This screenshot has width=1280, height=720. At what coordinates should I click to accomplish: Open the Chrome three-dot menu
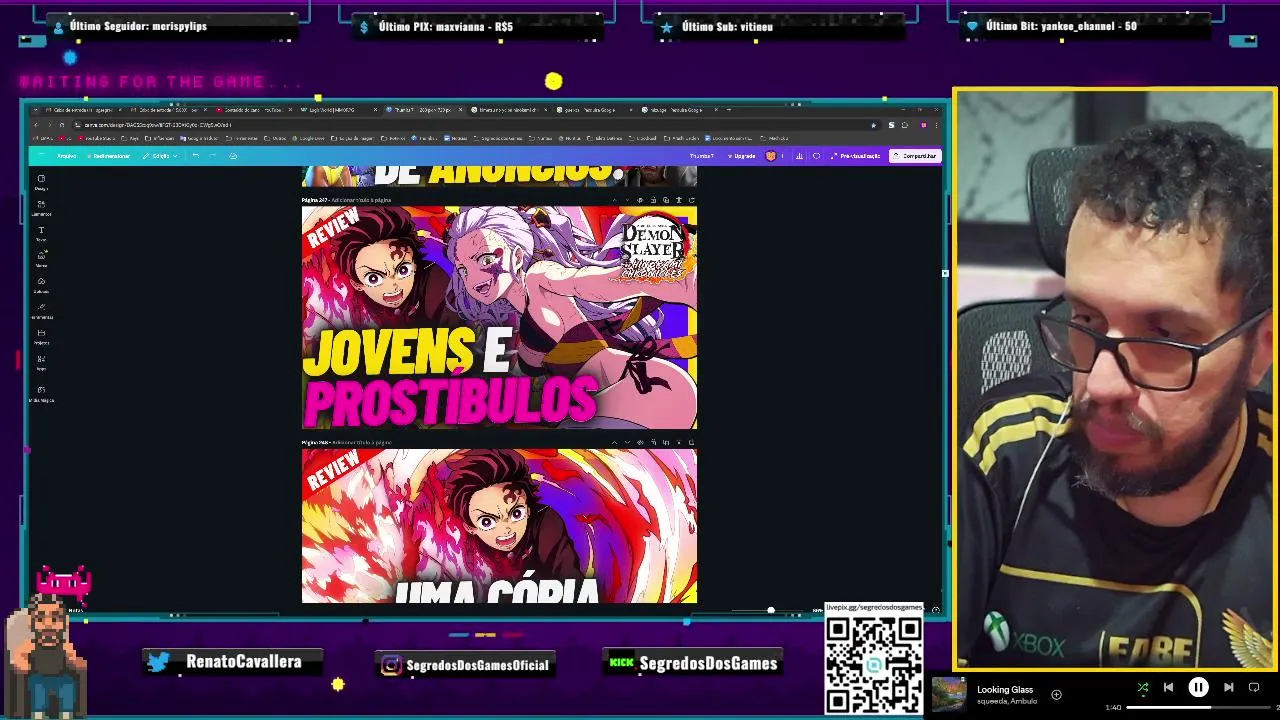click(936, 125)
